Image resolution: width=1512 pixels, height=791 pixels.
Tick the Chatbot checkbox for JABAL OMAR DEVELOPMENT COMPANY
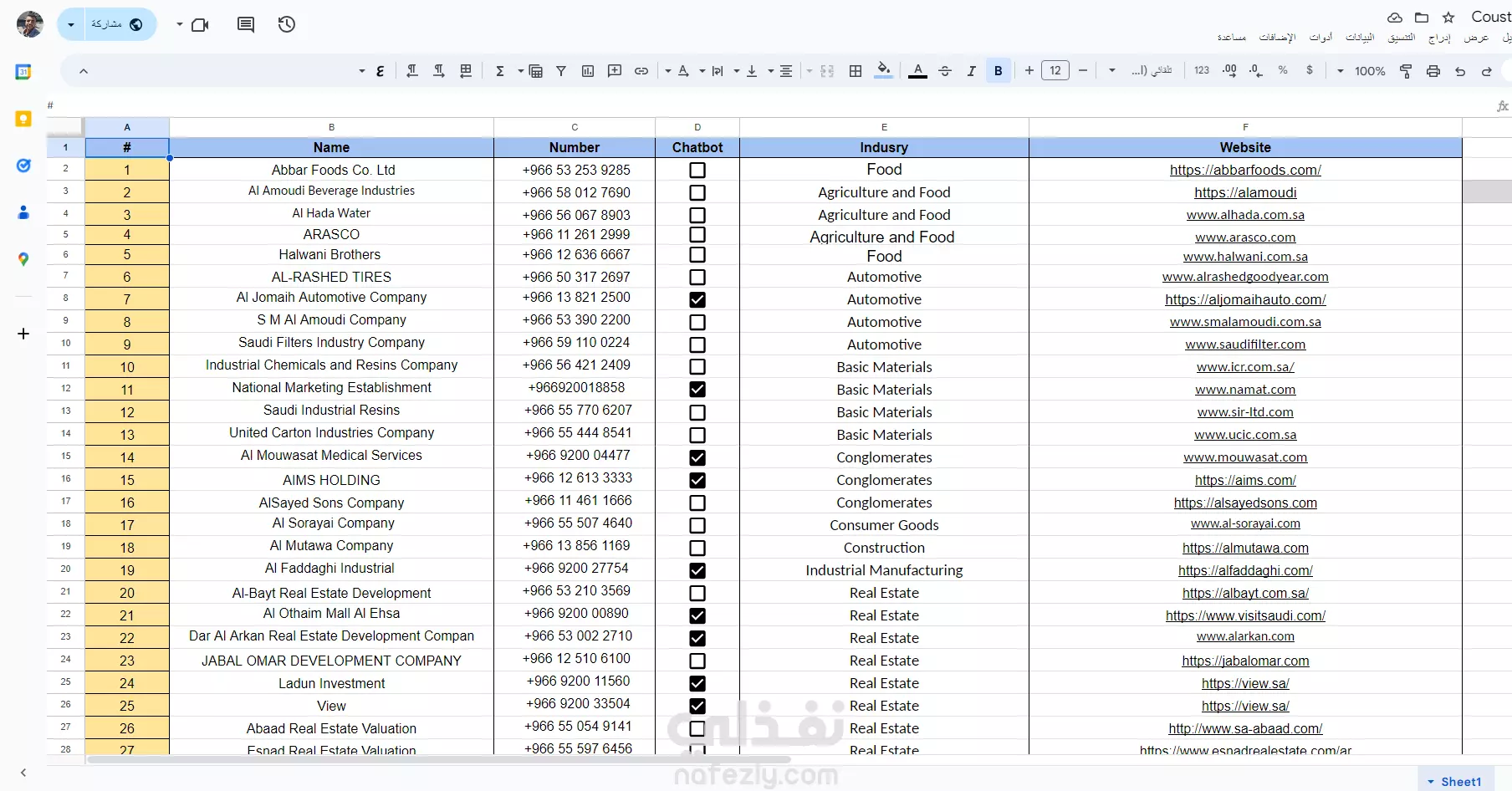pos(697,661)
